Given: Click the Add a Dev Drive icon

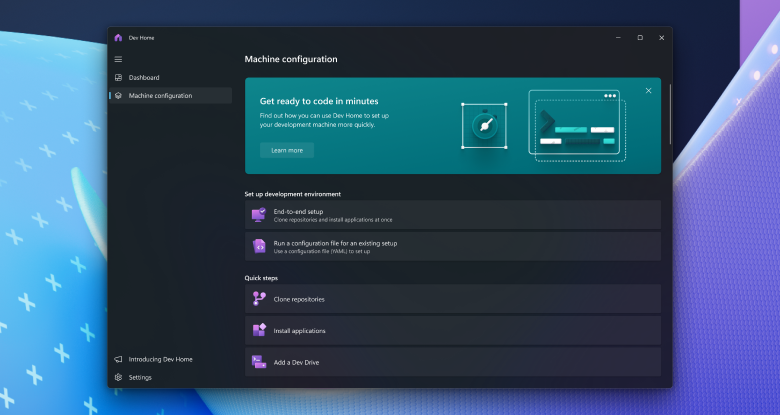Looking at the screenshot, I should tap(259, 362).
